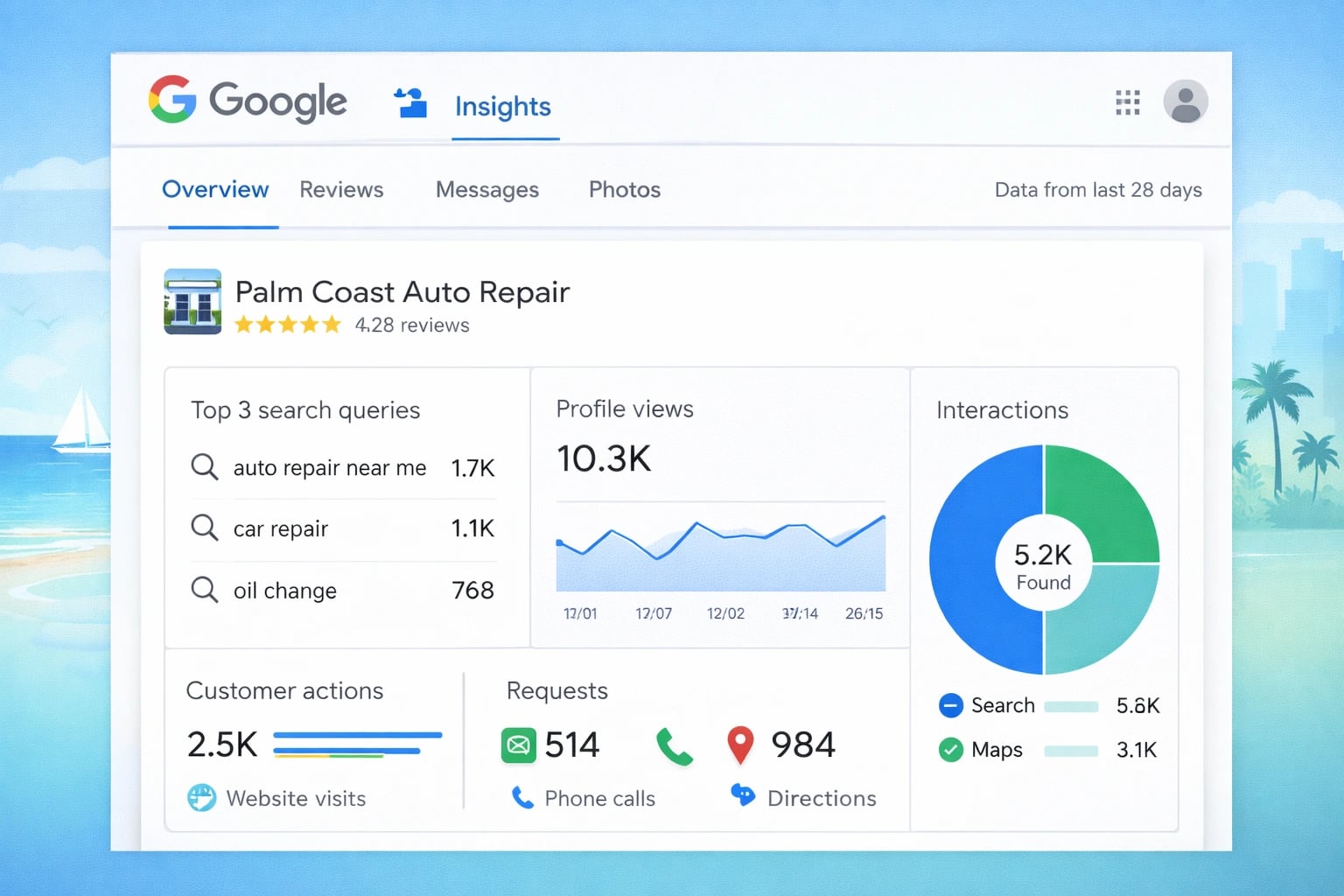The image size is (1344, 896).
Task: Toggle the Search category in Interactions legend
Action: point(949,705)
